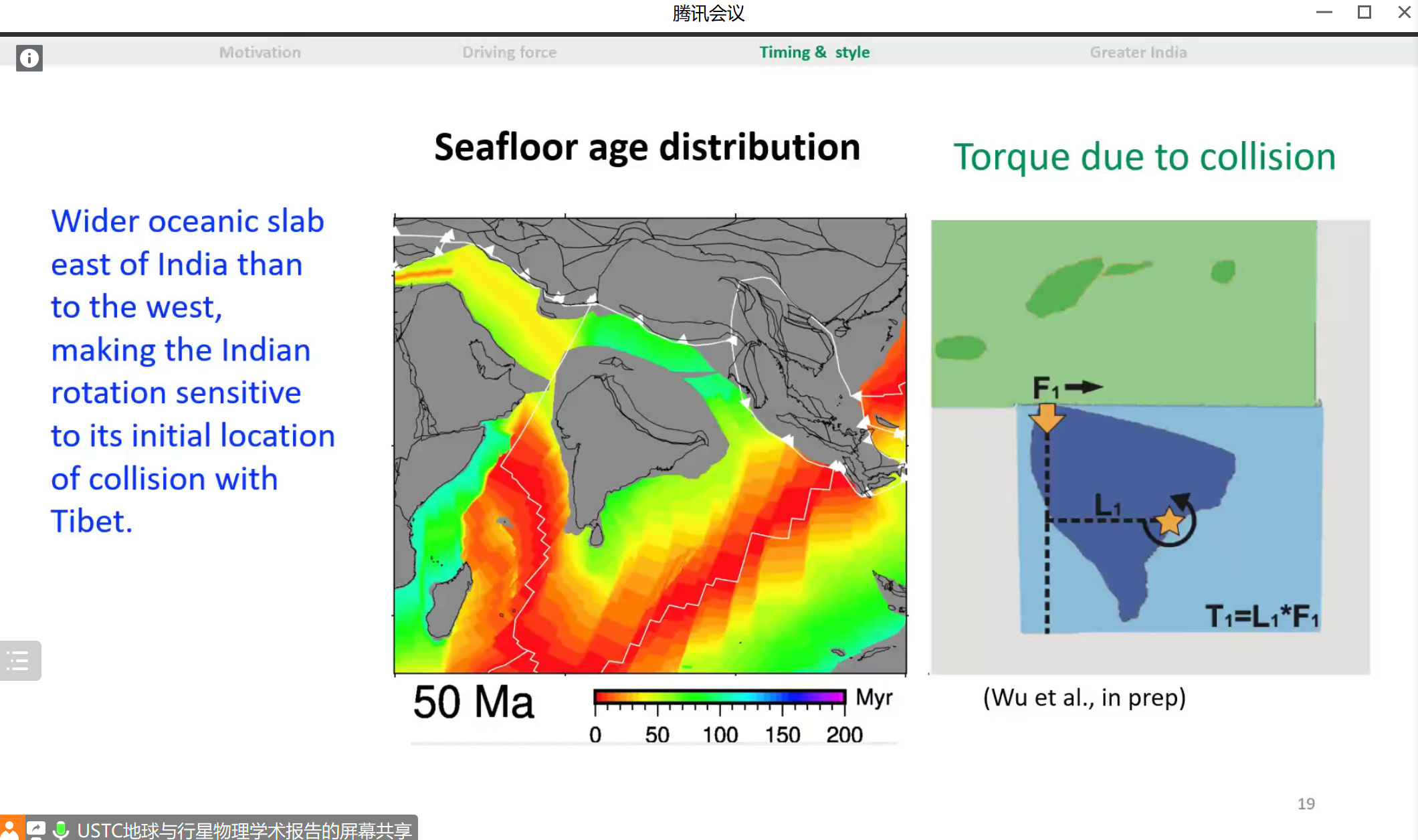The width and height of the screenshot is (1418, 840).
Task: Click the seafloor age map image
Action: tap(650, 445)
